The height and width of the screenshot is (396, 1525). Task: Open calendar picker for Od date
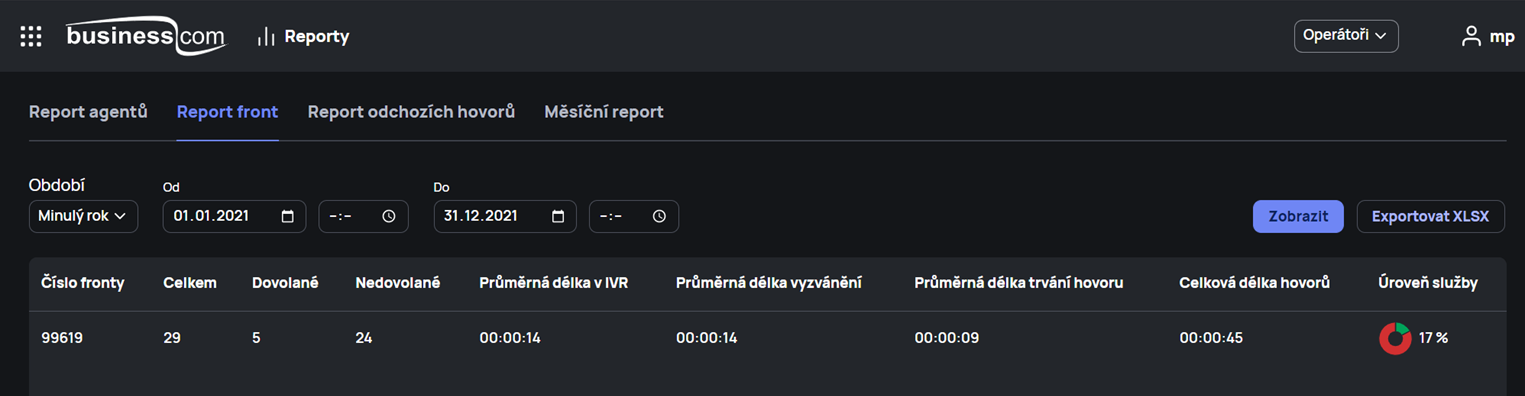point(288,216)
